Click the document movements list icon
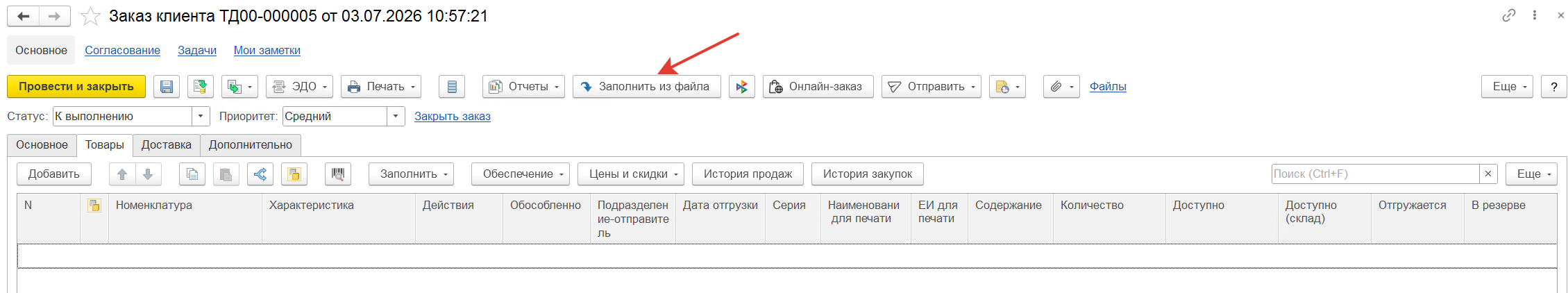The width and height of the screenshot is (1568, 293). tap(452, 87)
